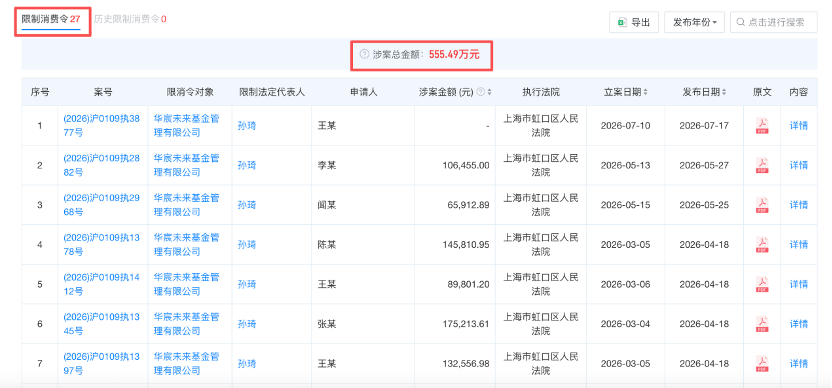Open PDF original for case 沪0109执2882号
Screen dimensions: 832x388
pos(762,166)
